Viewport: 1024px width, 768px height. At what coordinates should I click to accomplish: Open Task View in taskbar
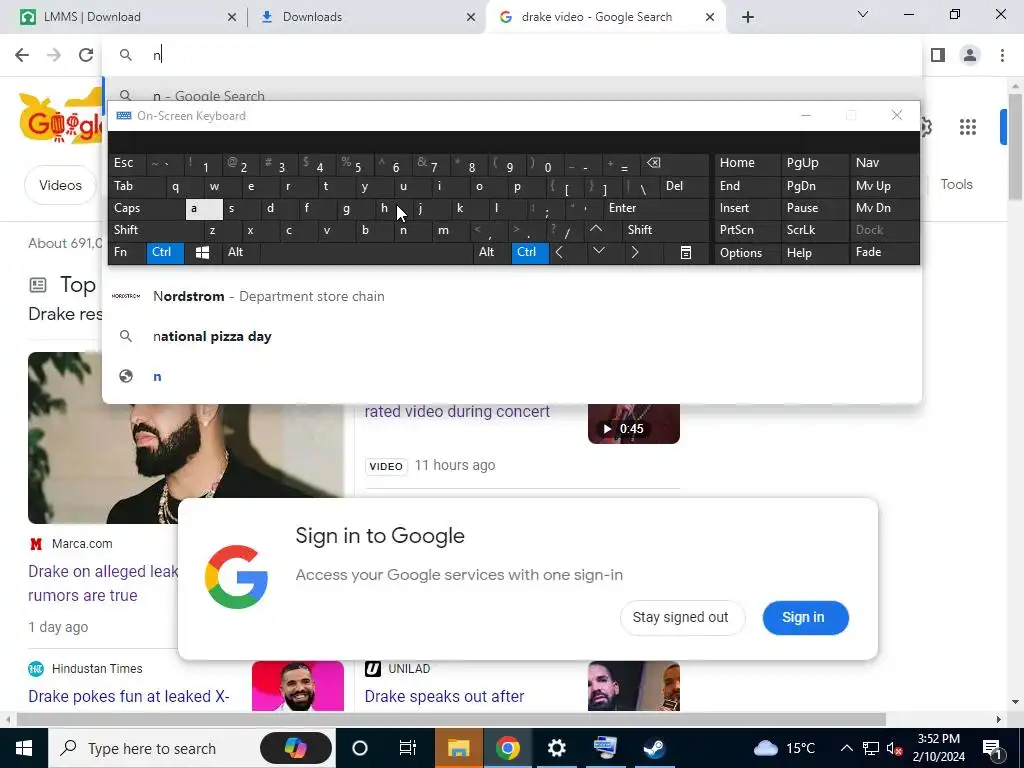coord(408,748)
